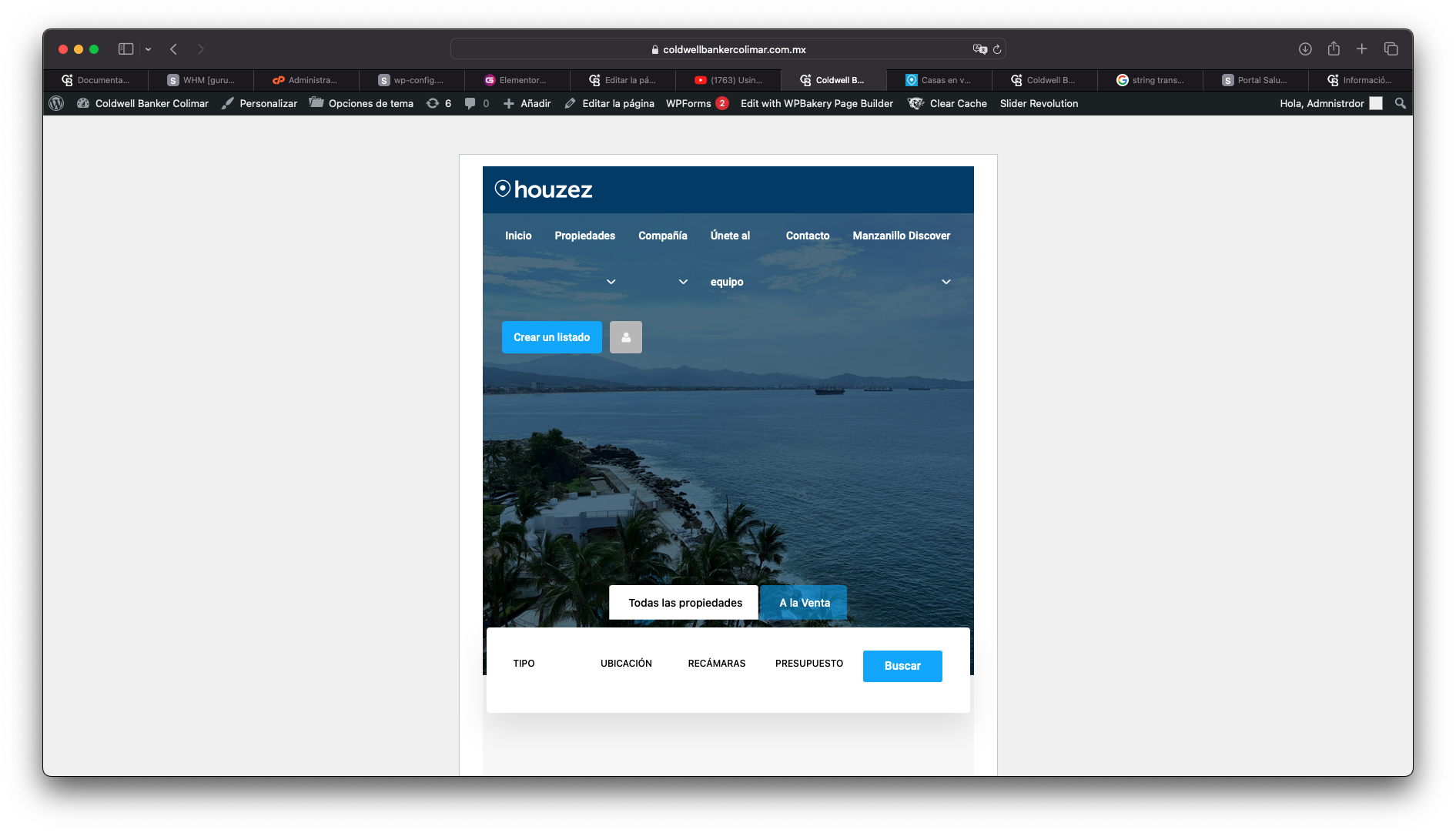Open Compañía navigation item

662,236
